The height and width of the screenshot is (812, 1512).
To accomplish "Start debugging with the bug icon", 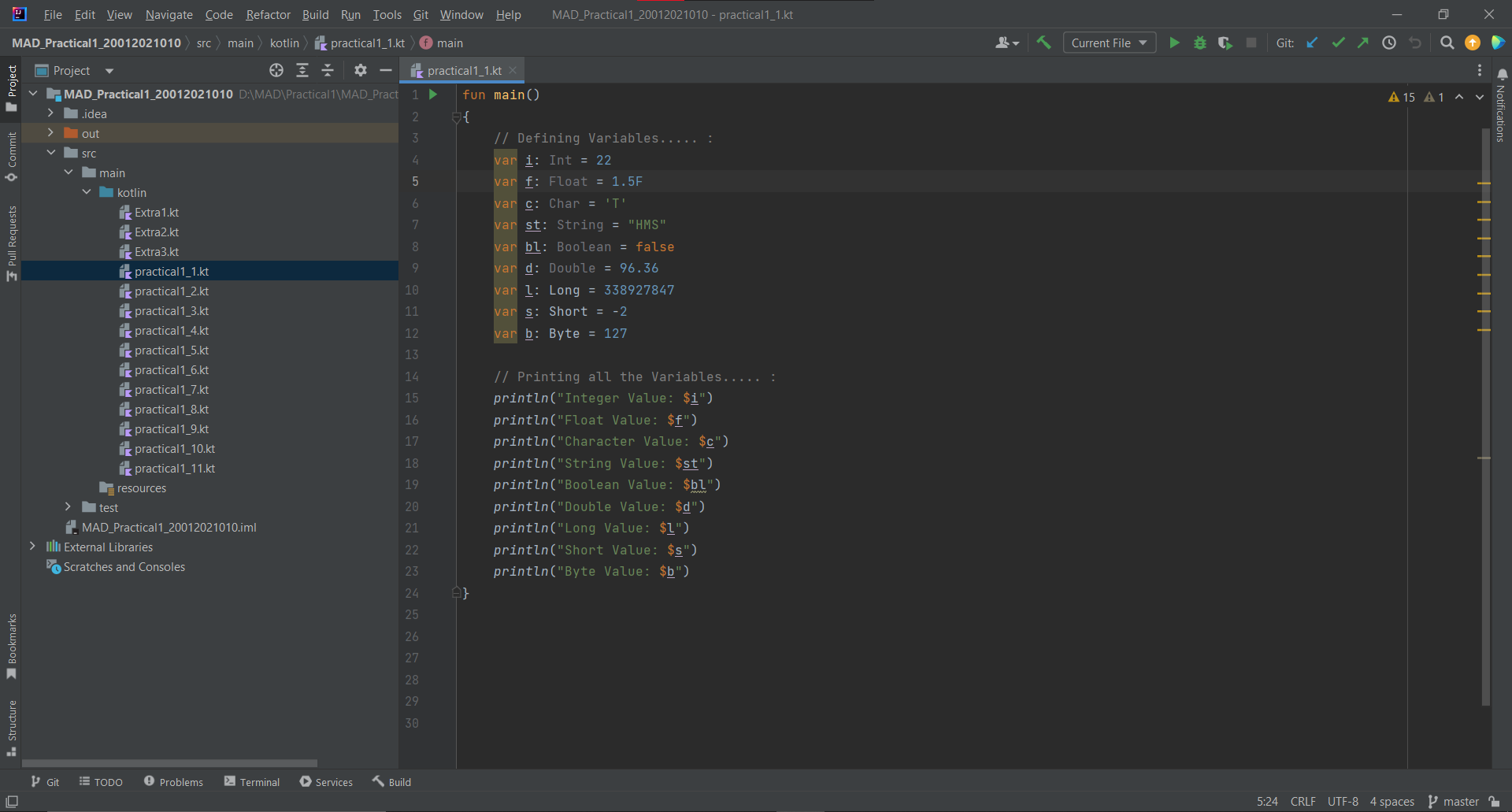I will [x=1200, y=43].
